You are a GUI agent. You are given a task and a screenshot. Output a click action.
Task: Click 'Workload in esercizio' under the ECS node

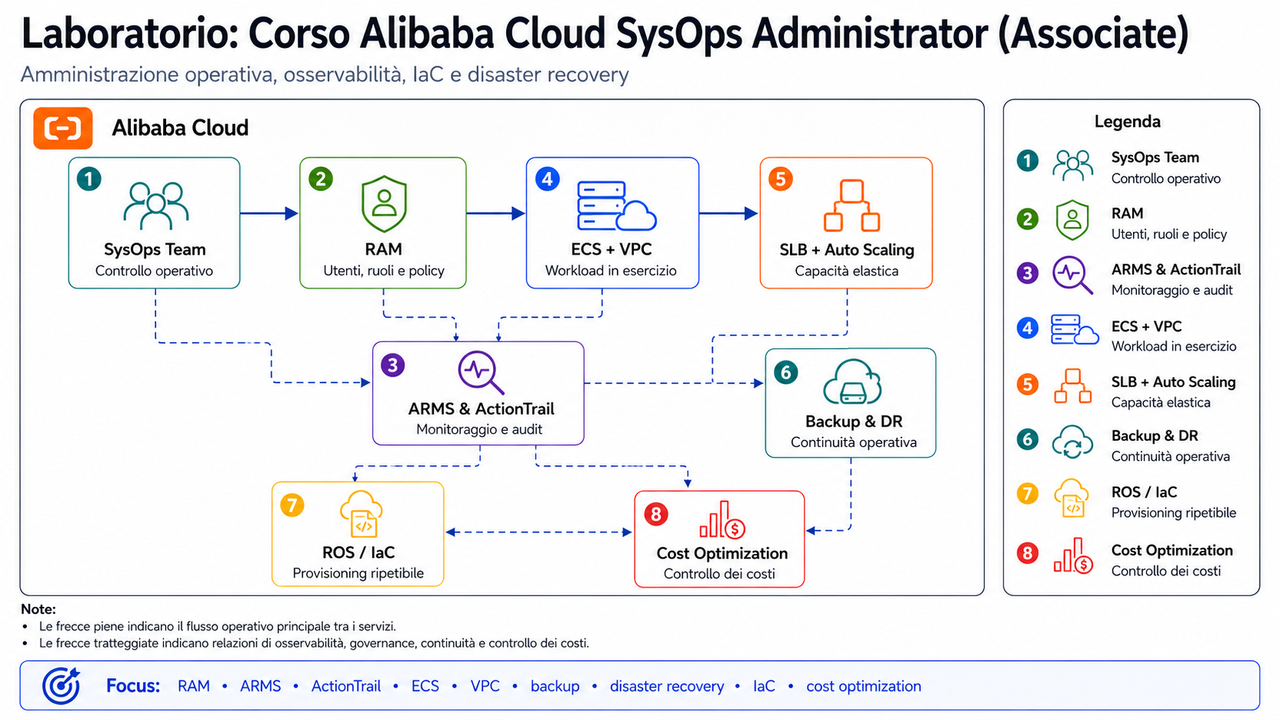point(611,271)
